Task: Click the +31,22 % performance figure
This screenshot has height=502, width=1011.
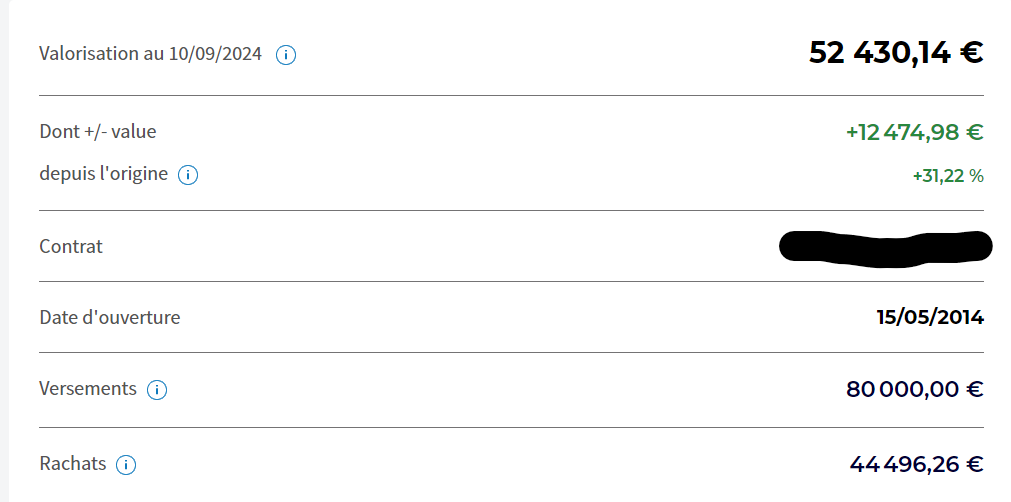Action: (948, 176)
